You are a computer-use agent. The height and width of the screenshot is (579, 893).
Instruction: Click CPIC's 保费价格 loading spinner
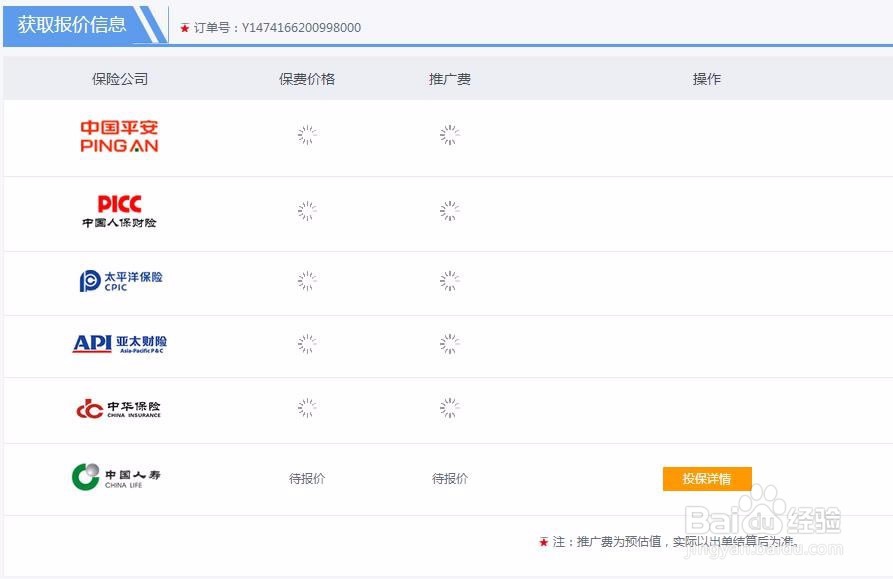(307, 281)
